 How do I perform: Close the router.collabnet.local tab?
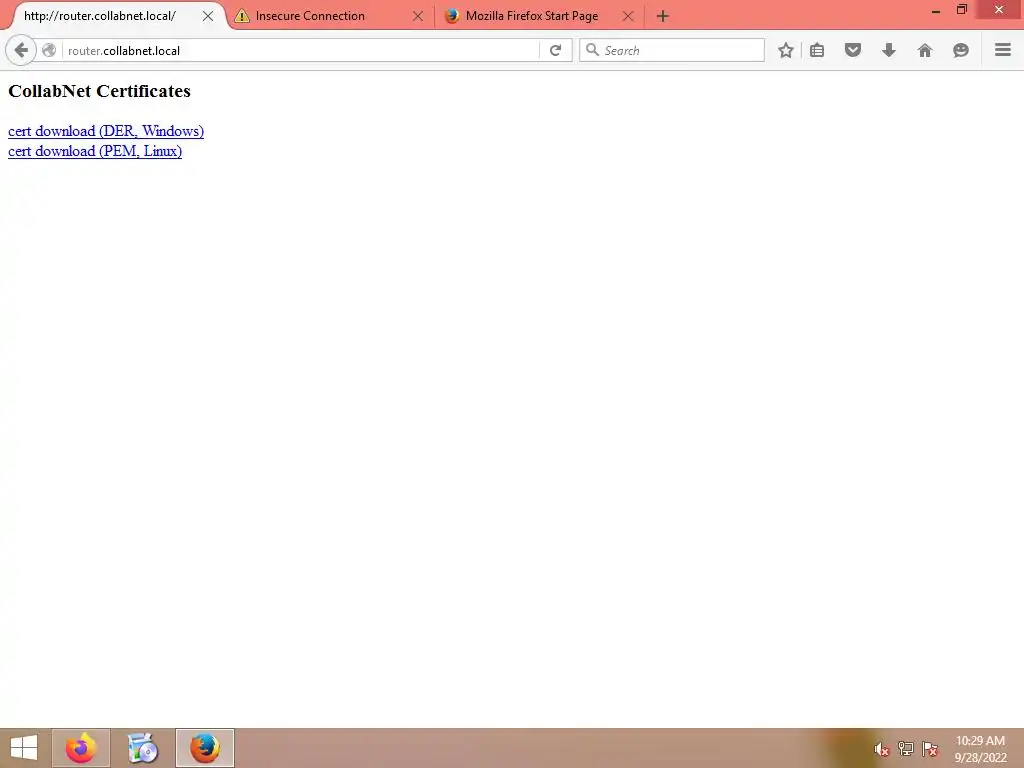tap(208, 16)
